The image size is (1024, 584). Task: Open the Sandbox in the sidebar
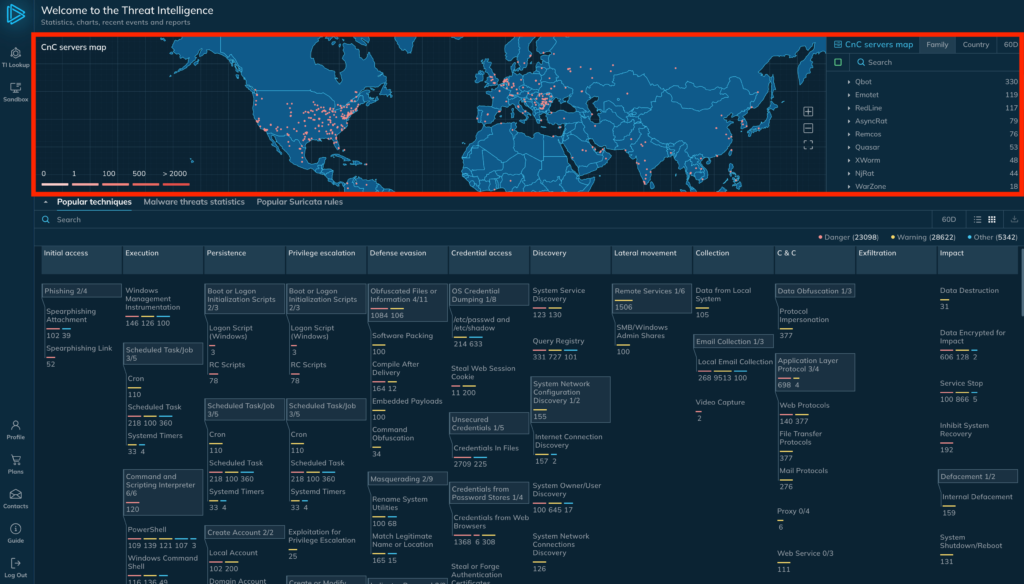tap(16, 92)
